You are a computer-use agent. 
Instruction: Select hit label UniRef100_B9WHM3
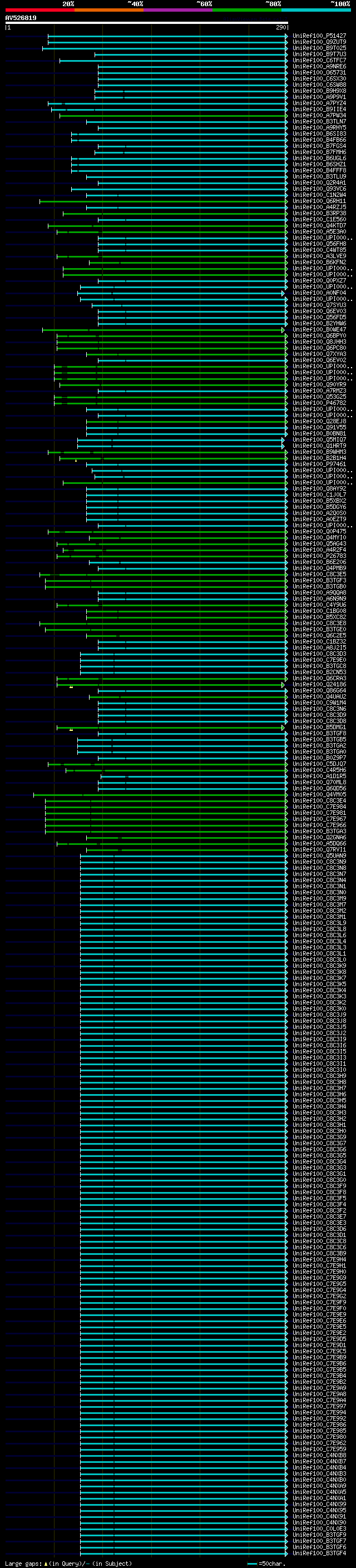click(319, 452)
